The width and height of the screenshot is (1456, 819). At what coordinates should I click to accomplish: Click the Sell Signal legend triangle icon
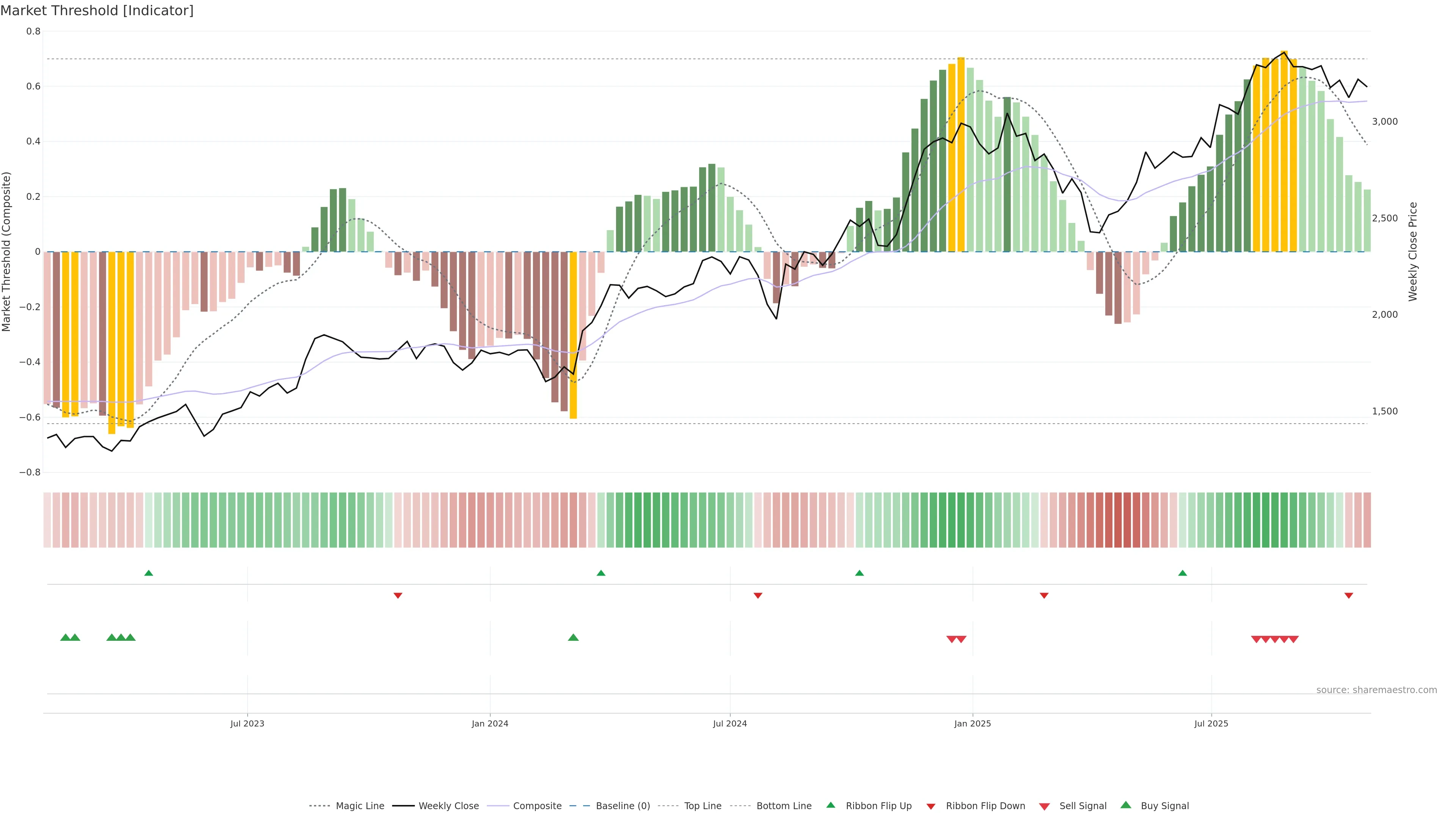click(1044, 806)
